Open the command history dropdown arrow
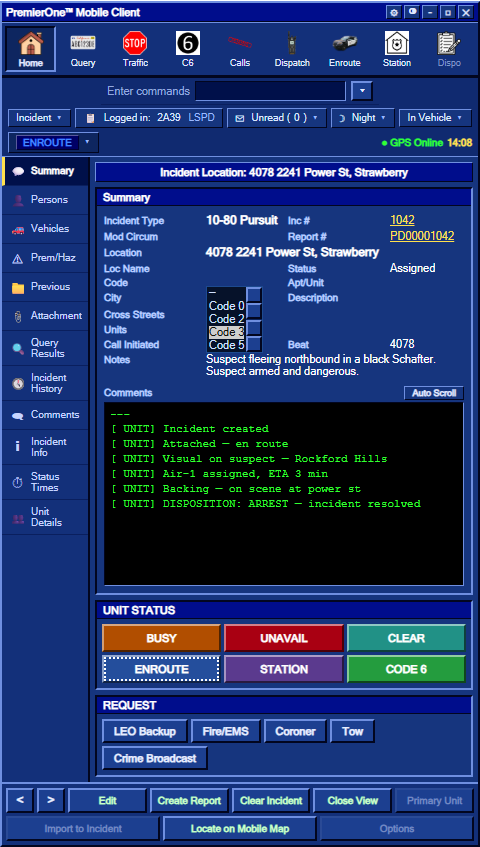Viewport: 480px width, 847px height. [x=362, y=91]
